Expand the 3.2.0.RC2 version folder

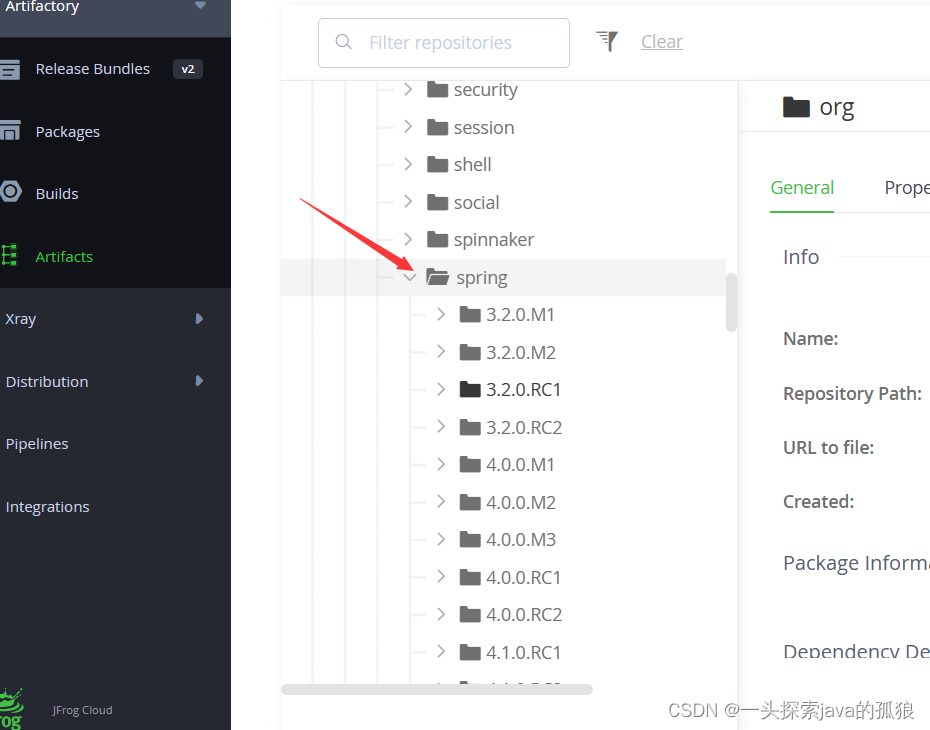(x=441, y=427)
